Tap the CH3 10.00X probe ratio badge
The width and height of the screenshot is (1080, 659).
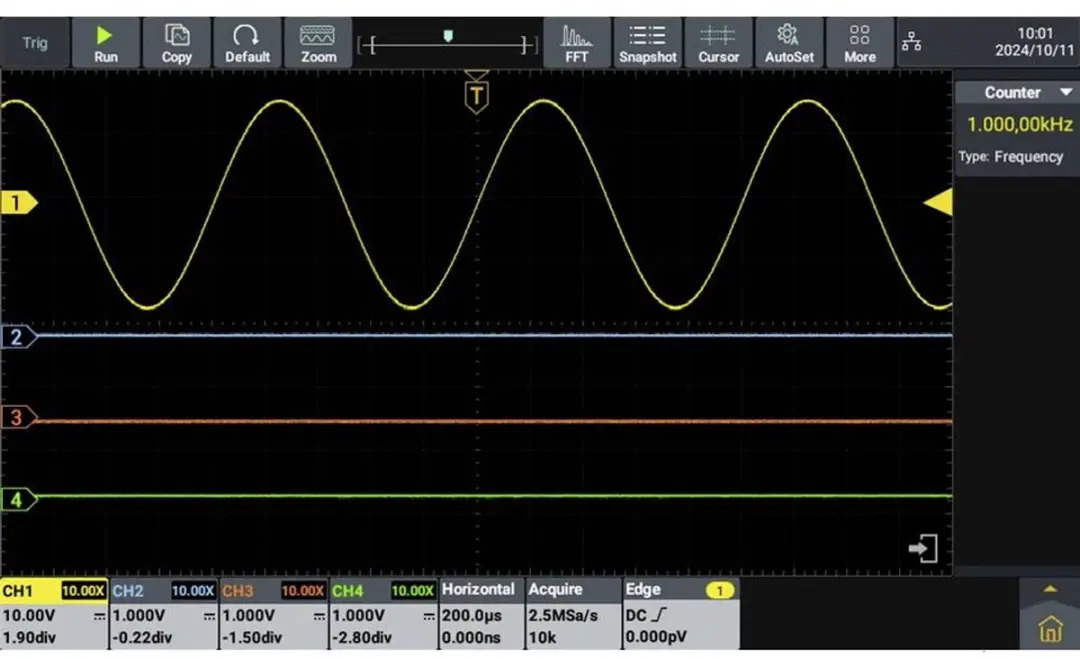[302, 591]
